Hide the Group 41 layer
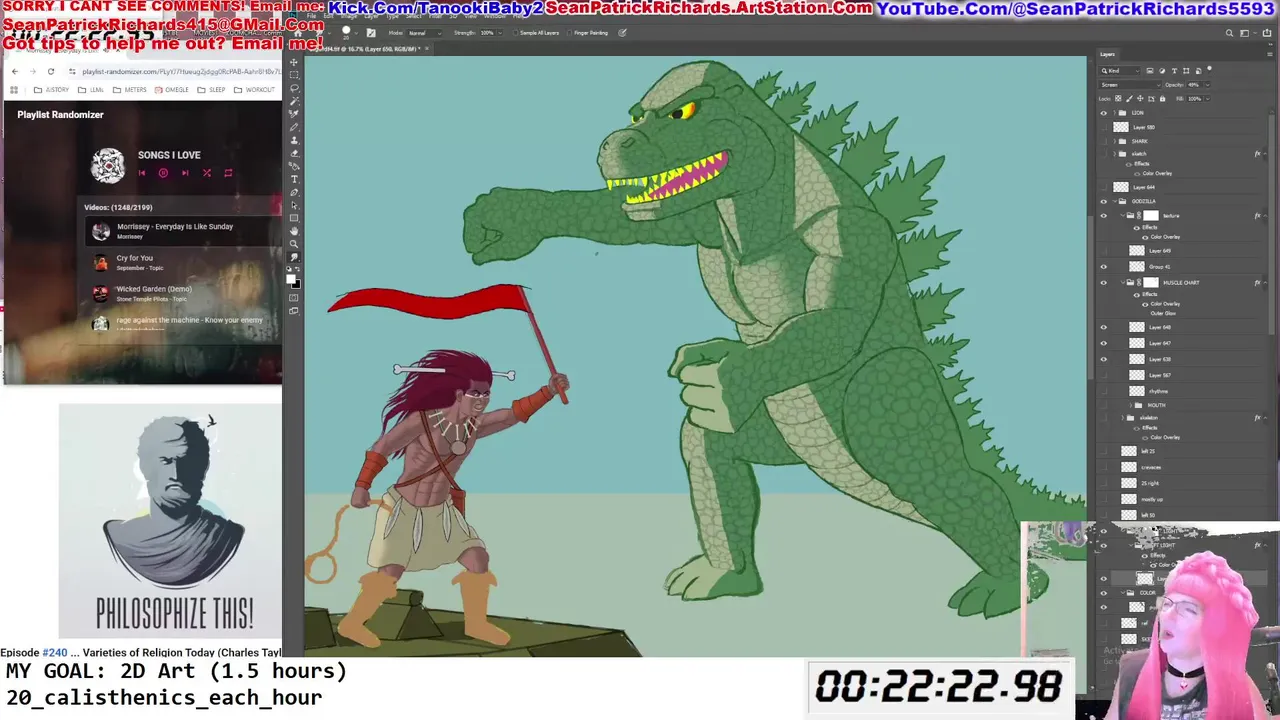The image size is (1280, 720). [x=1104, y=267]
